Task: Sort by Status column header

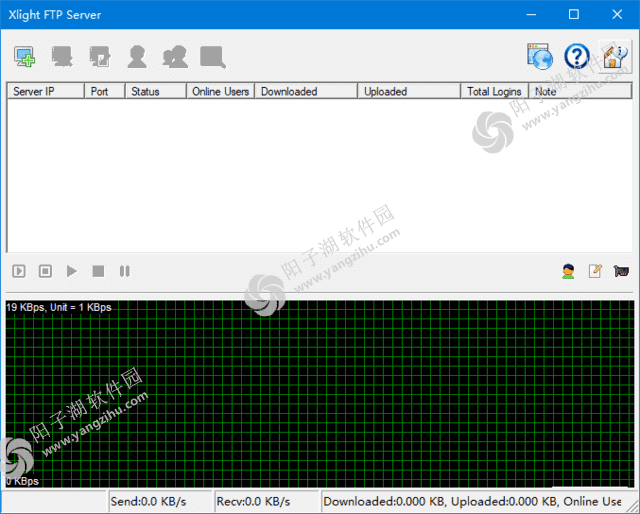Action: [x=156, y=91]
